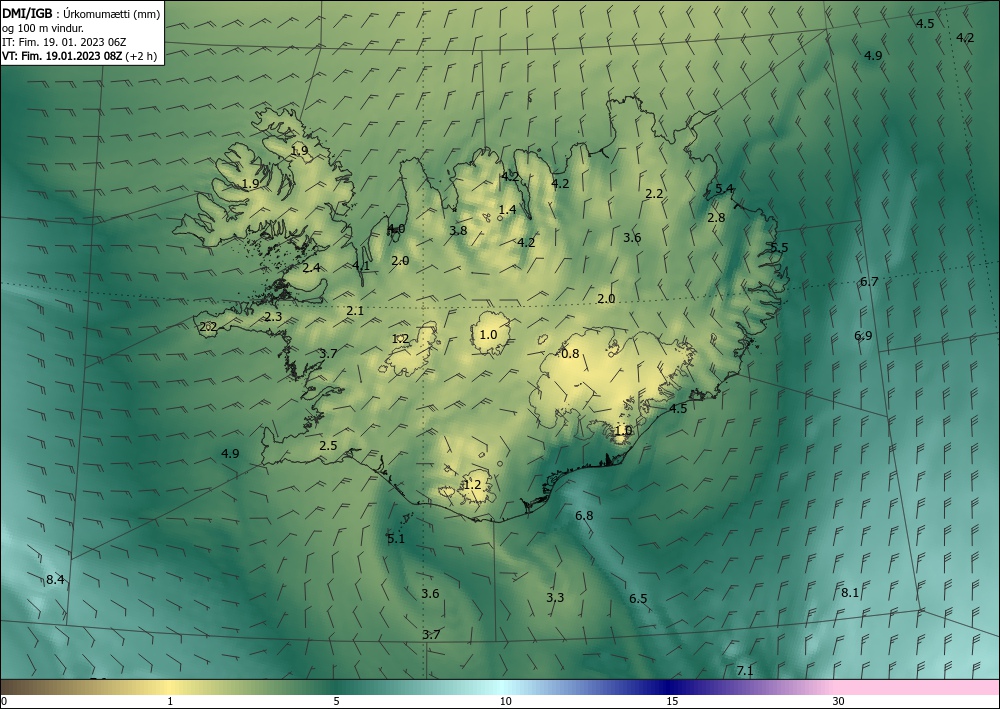Click the 2.5 value label on the map
Image resolution: width=1000 pixels, height=709 pixels.
tap(328, 445)
